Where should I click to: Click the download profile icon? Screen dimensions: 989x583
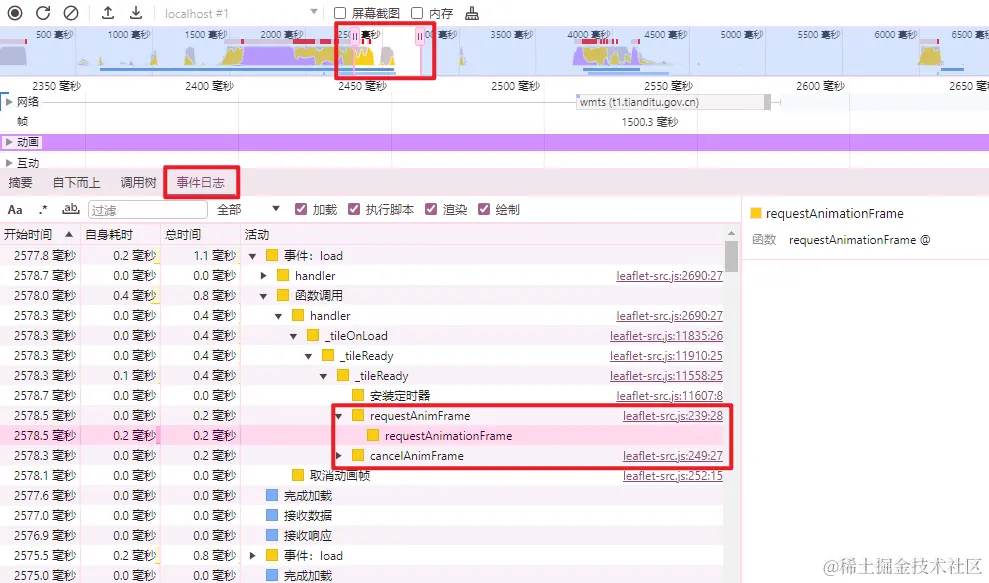tap(136, 13)
